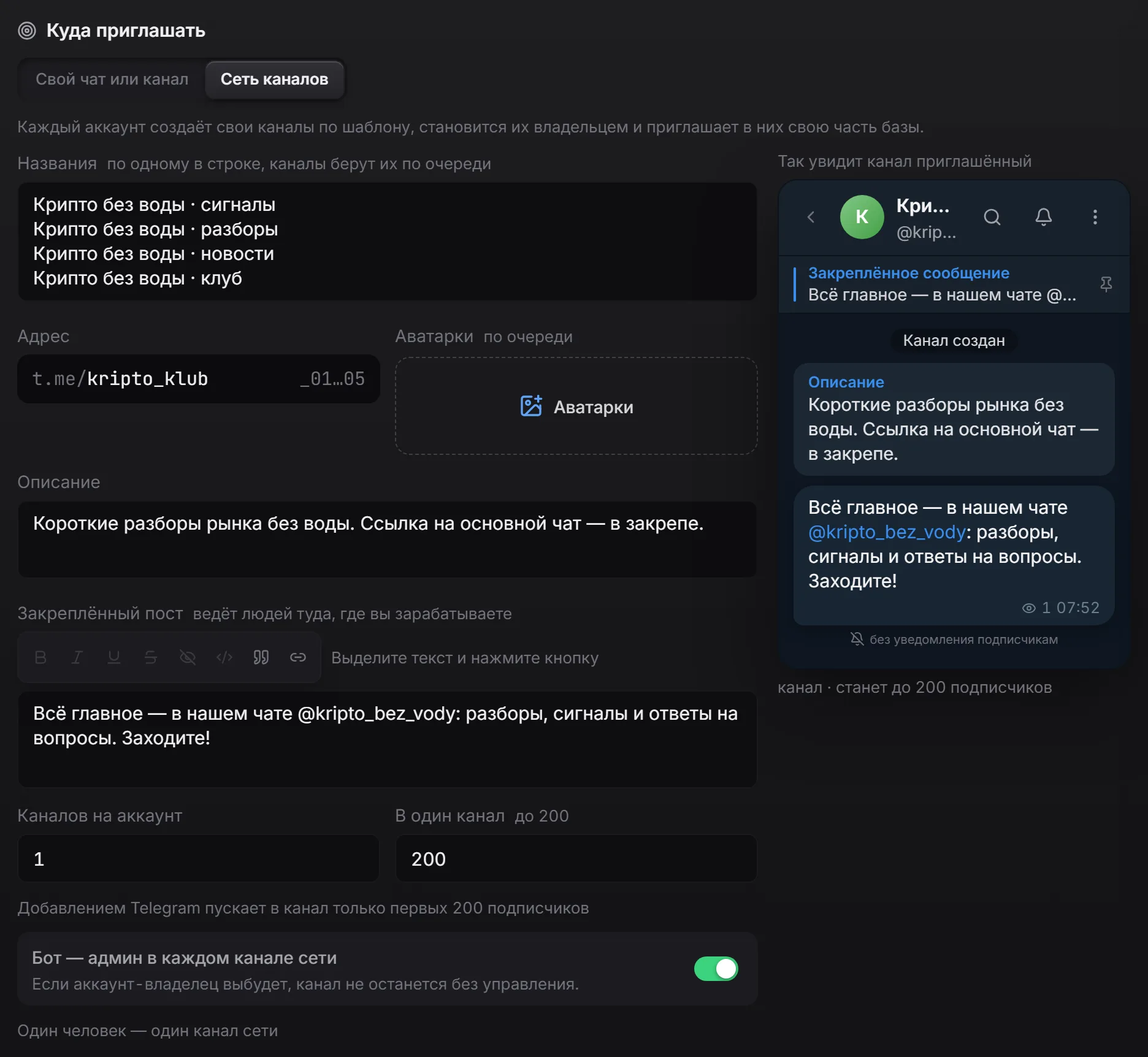Screen dimensions: 1148x1057
Task: Click the 'Кри...' channel title in preview
Action: [x=923, y=206]
